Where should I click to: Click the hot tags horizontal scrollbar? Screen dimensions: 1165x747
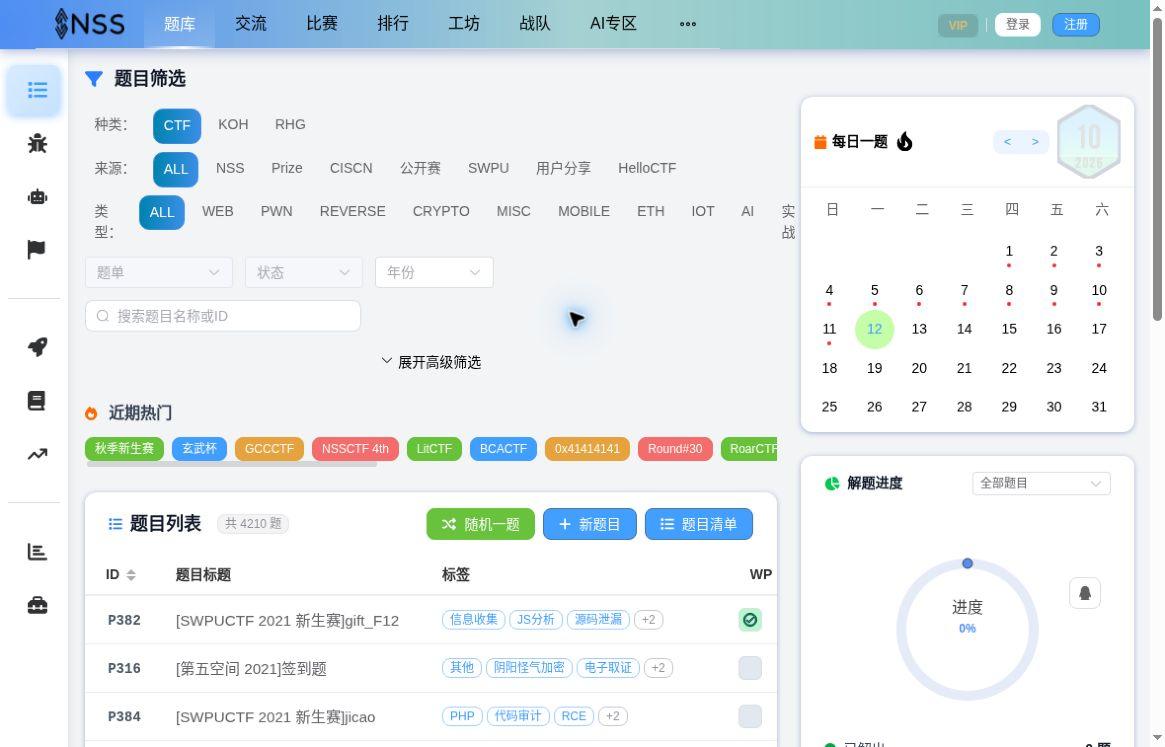pyautogui.click(x=232, y=465)
